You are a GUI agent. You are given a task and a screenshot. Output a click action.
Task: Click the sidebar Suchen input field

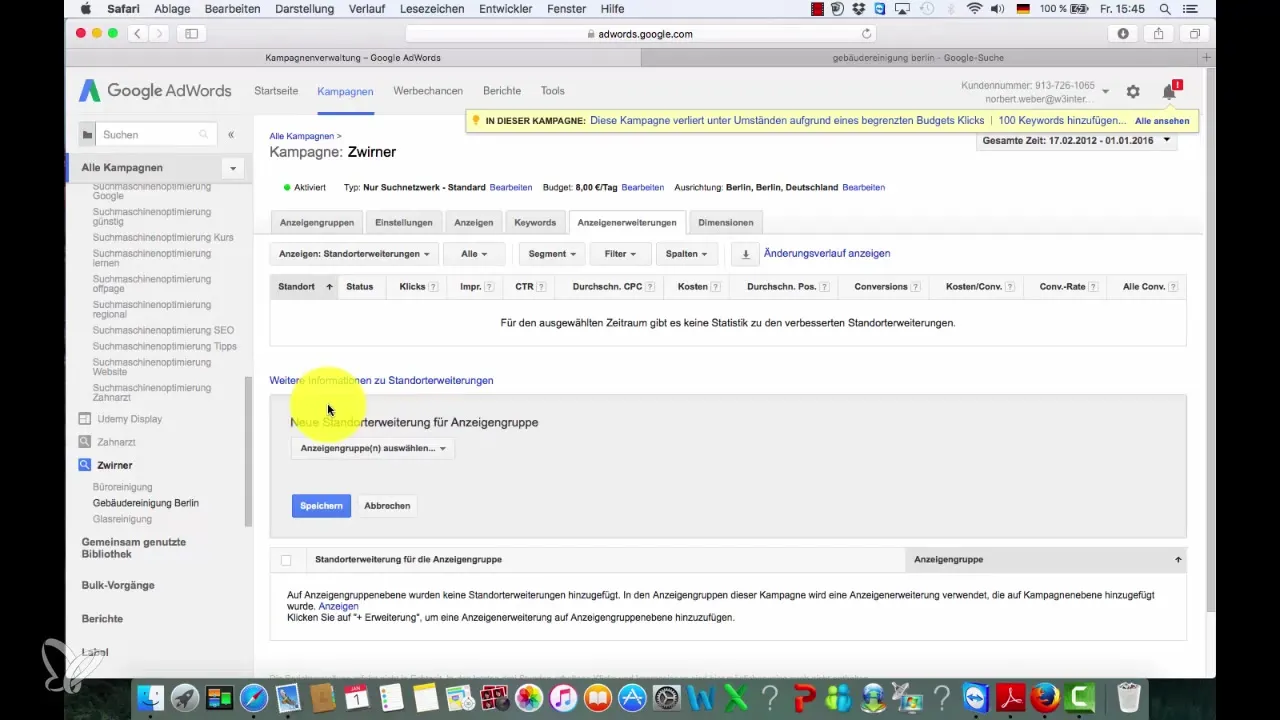(158, 134)
